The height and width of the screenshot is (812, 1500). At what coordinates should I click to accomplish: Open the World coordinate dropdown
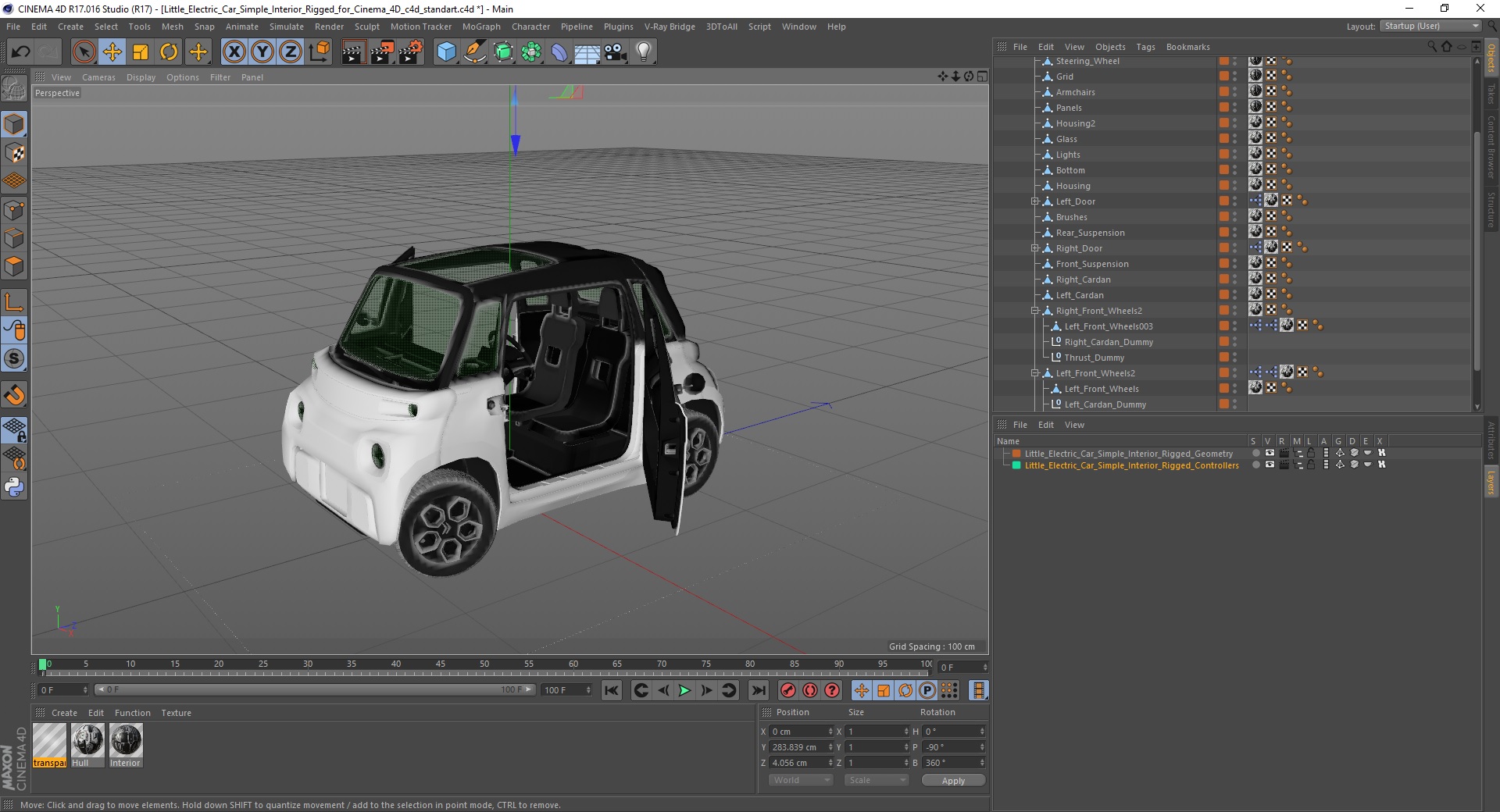(801, 780)
